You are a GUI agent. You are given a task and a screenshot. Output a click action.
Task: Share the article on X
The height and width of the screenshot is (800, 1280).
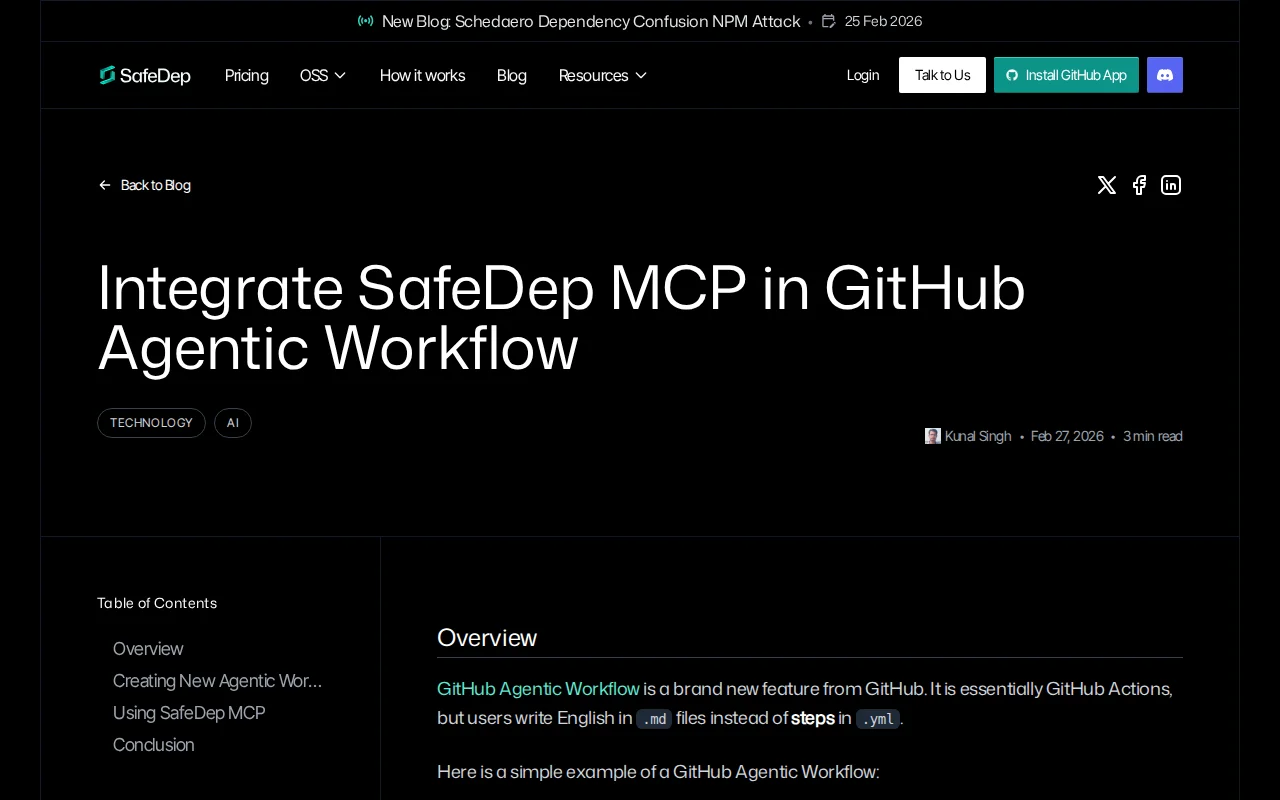[1106, 185]
